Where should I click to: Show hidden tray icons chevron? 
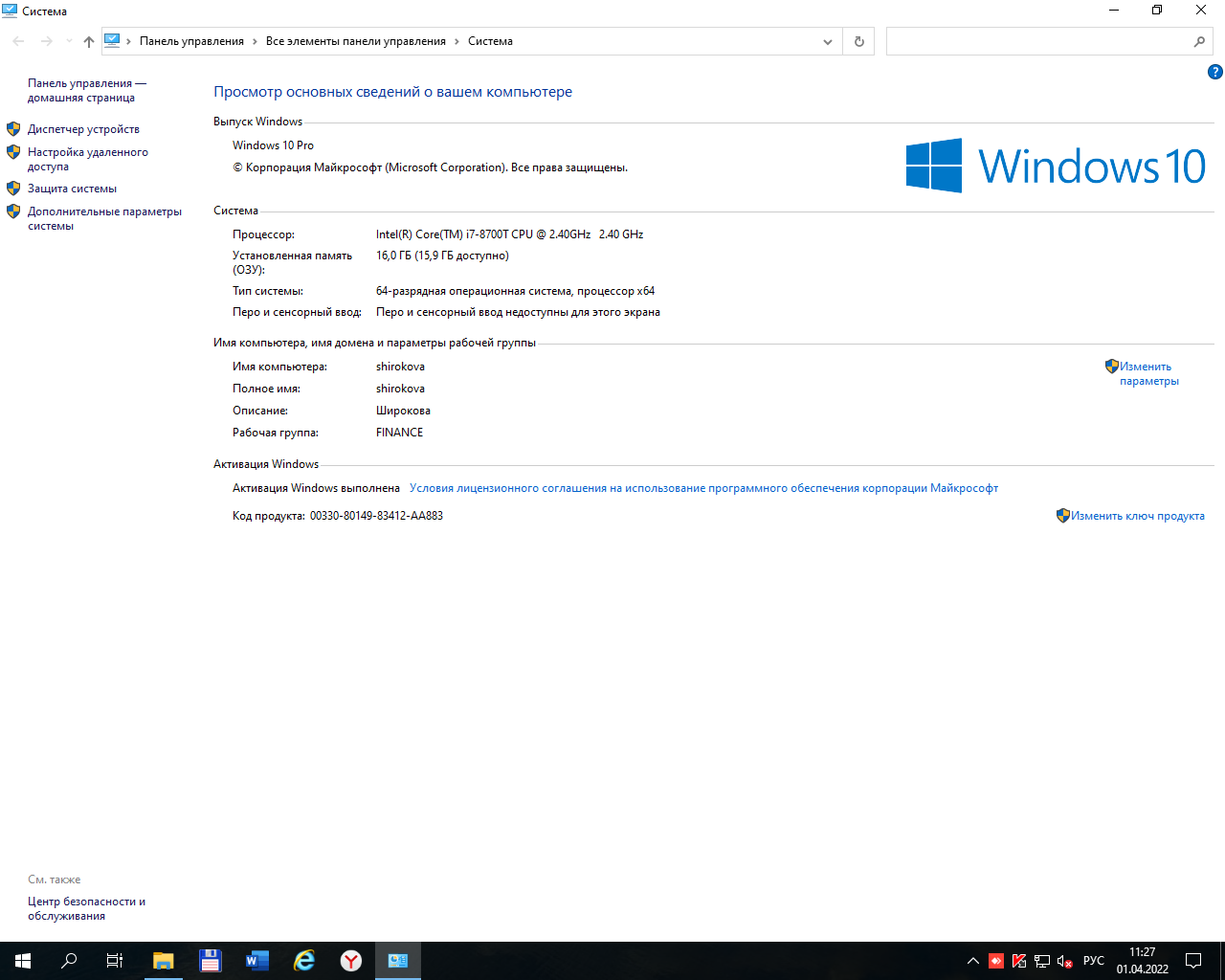(x=973, y=961)
